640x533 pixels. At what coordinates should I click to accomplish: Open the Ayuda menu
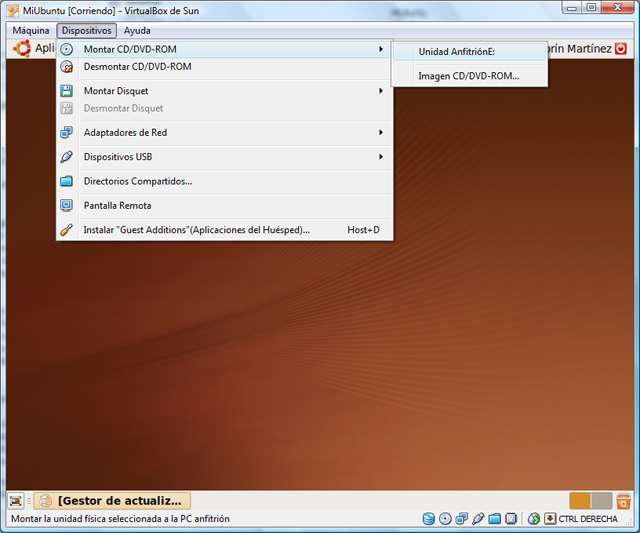(x=137, y=31)
